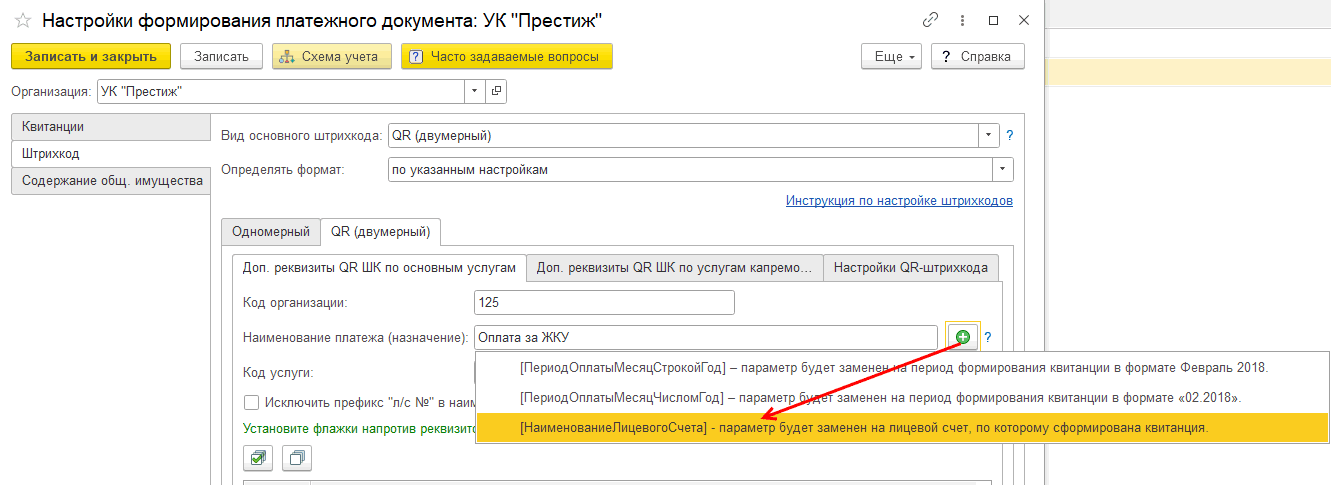The image size is (1331, 485).
Task: Expand the Определять формат dropdown
Action: [x=1002, y=169]
